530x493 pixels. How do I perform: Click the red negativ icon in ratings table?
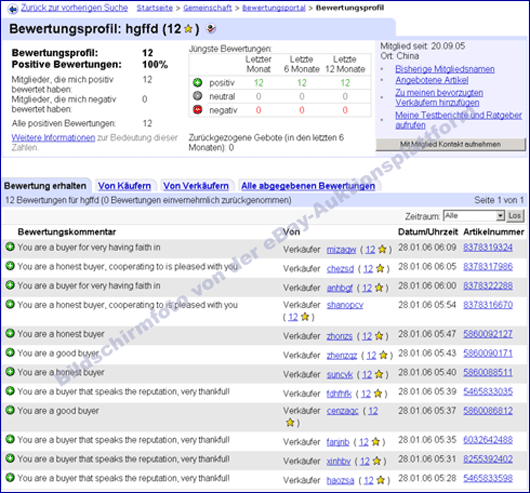(197, 110)
